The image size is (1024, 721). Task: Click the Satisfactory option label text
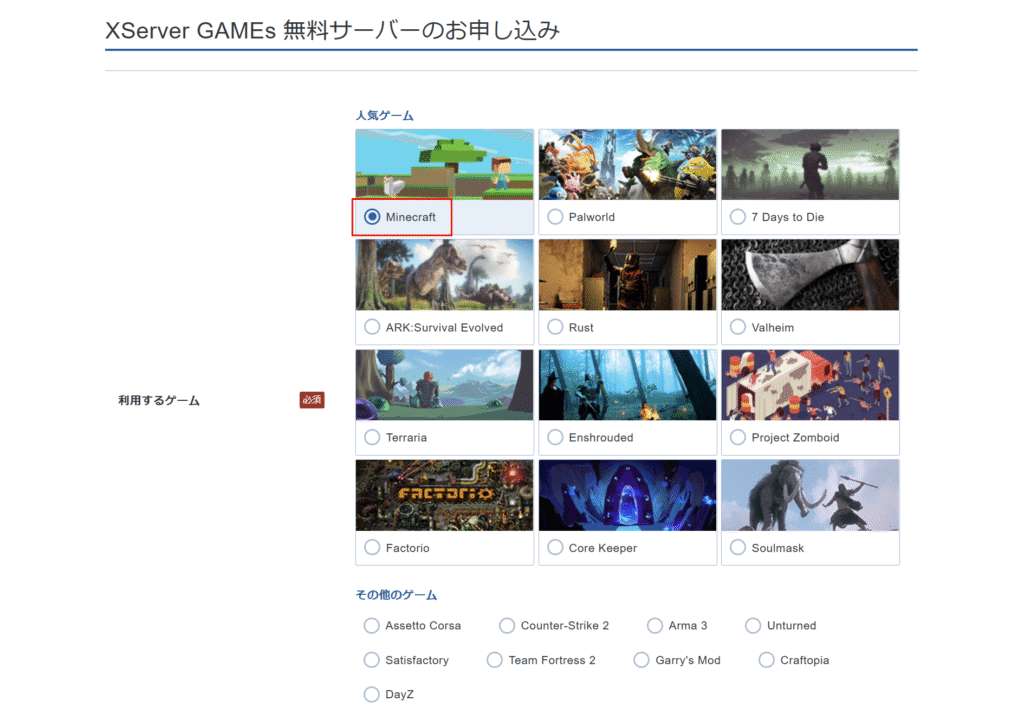(x=417, y=660)
